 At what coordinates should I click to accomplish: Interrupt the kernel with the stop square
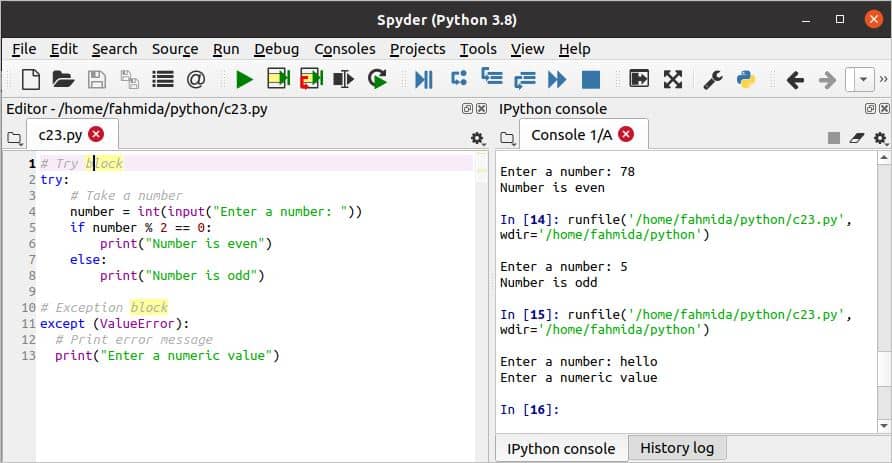click(834, 138)
